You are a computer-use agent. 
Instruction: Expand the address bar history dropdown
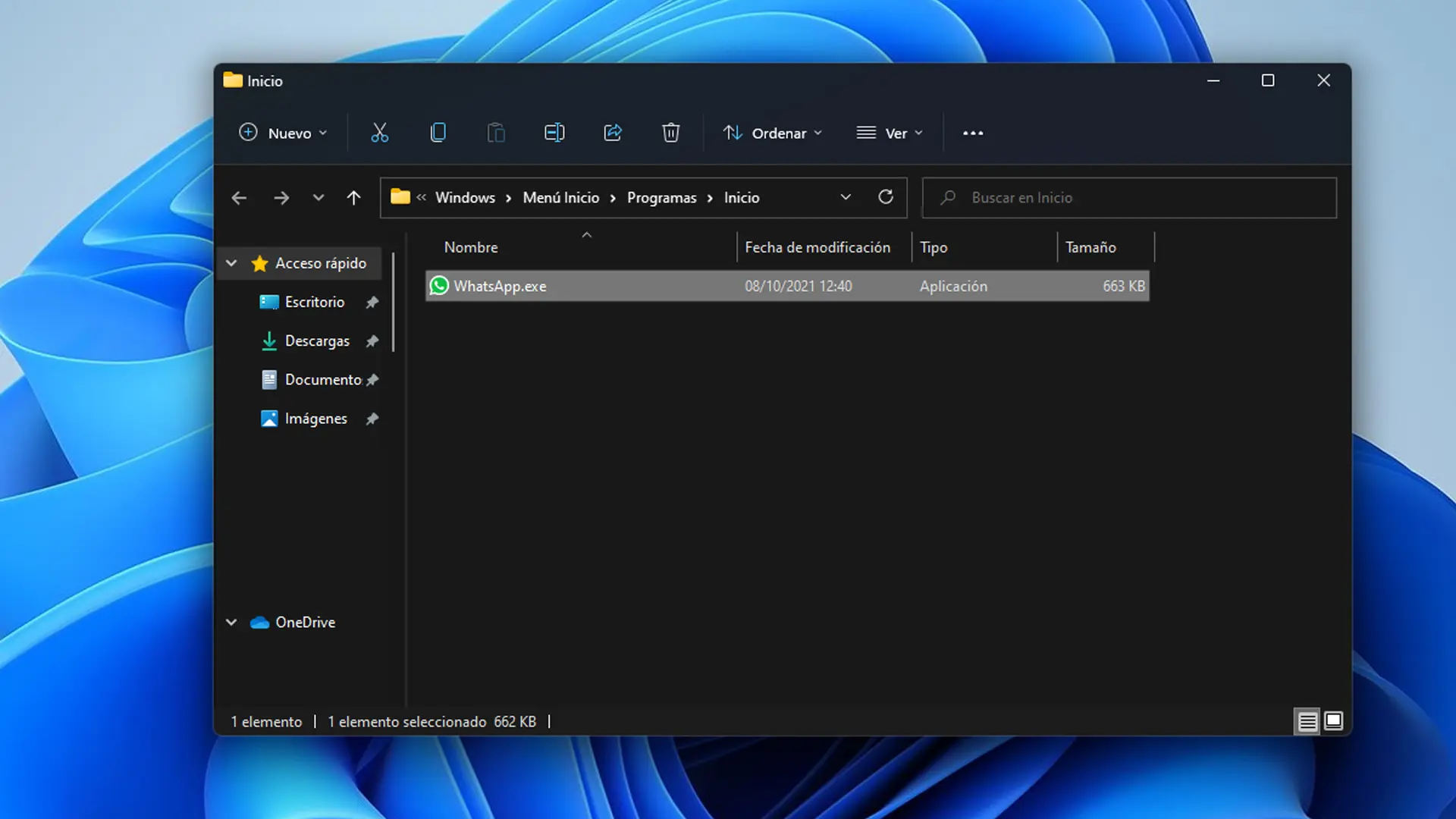(x=846, y=197)
